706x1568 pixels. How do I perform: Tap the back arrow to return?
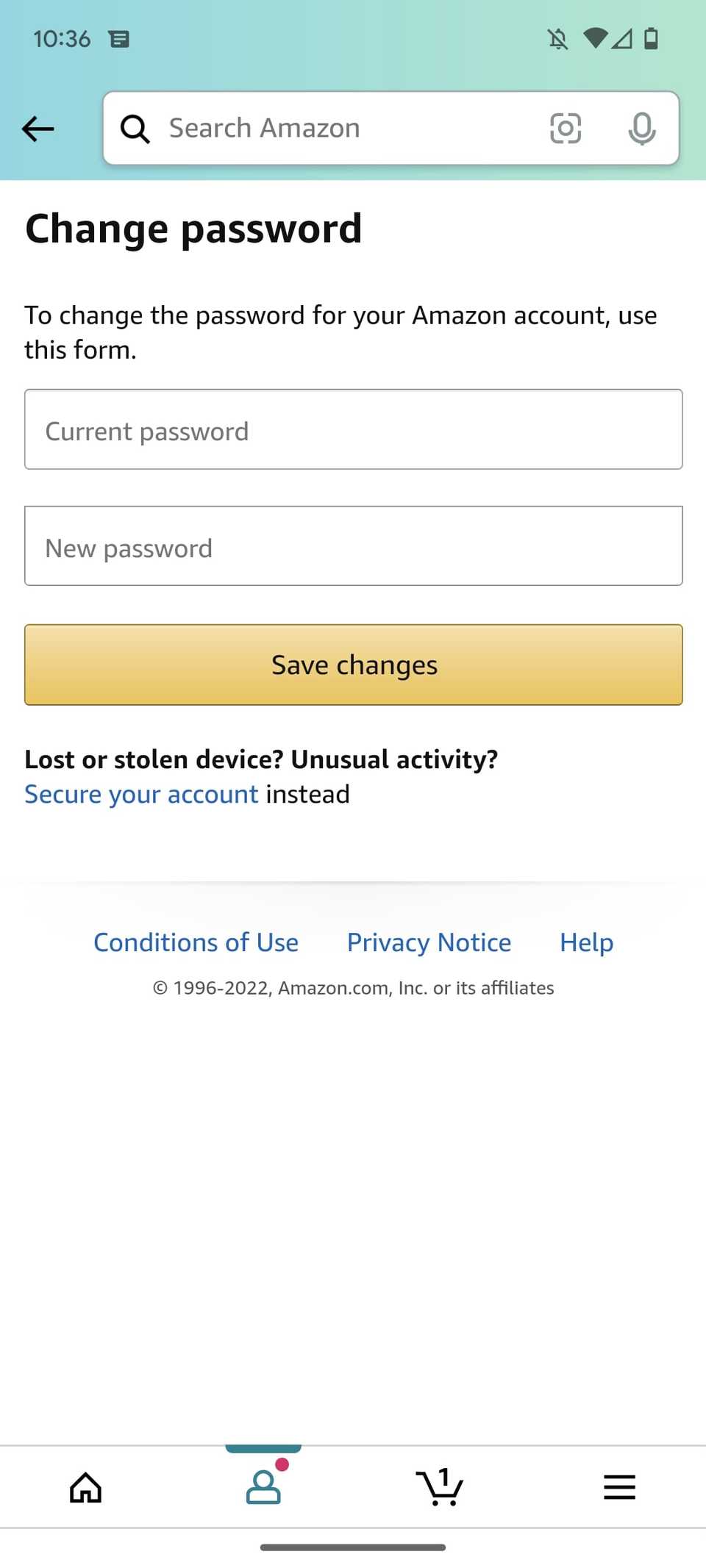pos(38,129)
